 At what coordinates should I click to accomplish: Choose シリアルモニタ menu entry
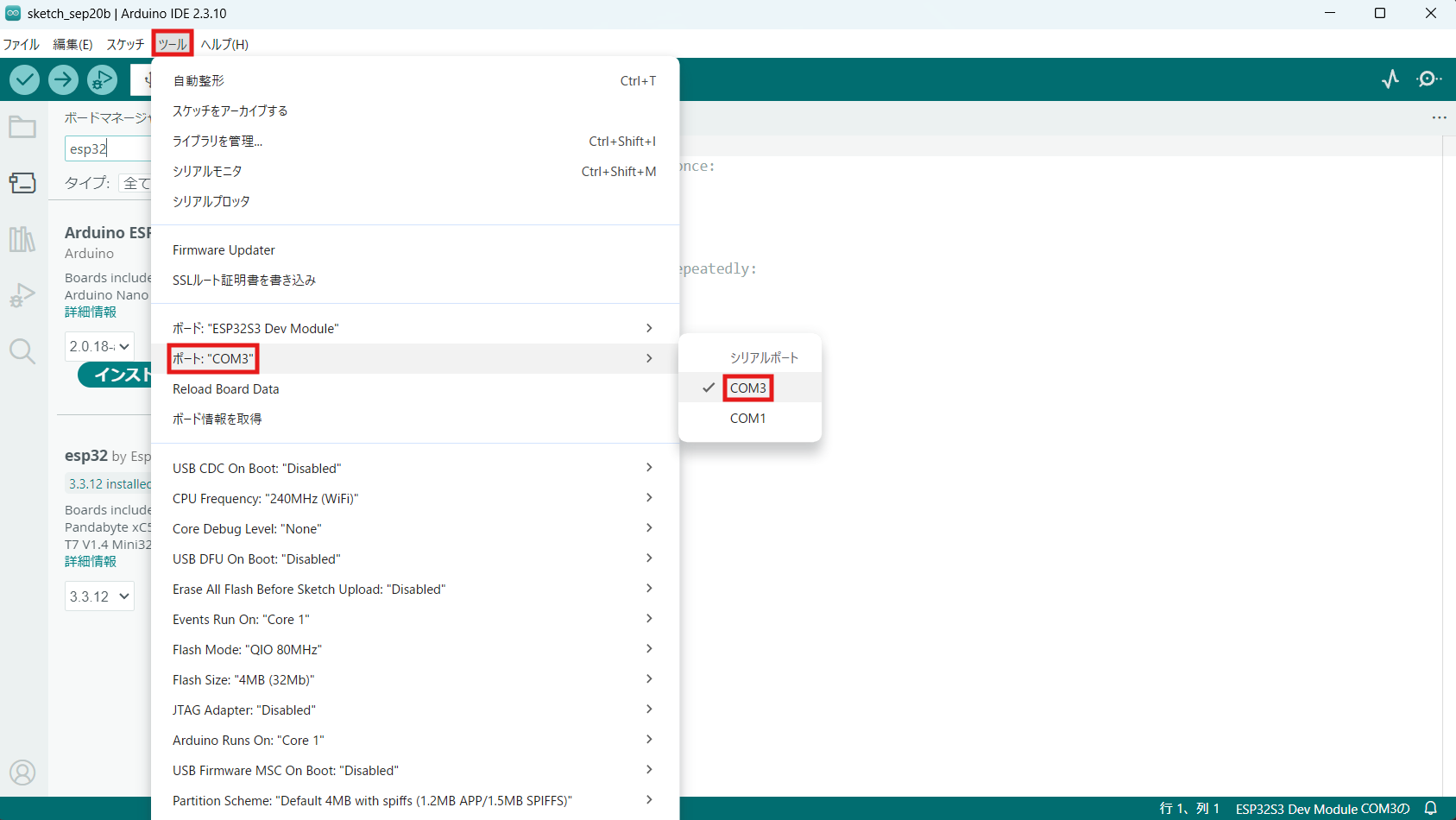[x=415, y=171]
